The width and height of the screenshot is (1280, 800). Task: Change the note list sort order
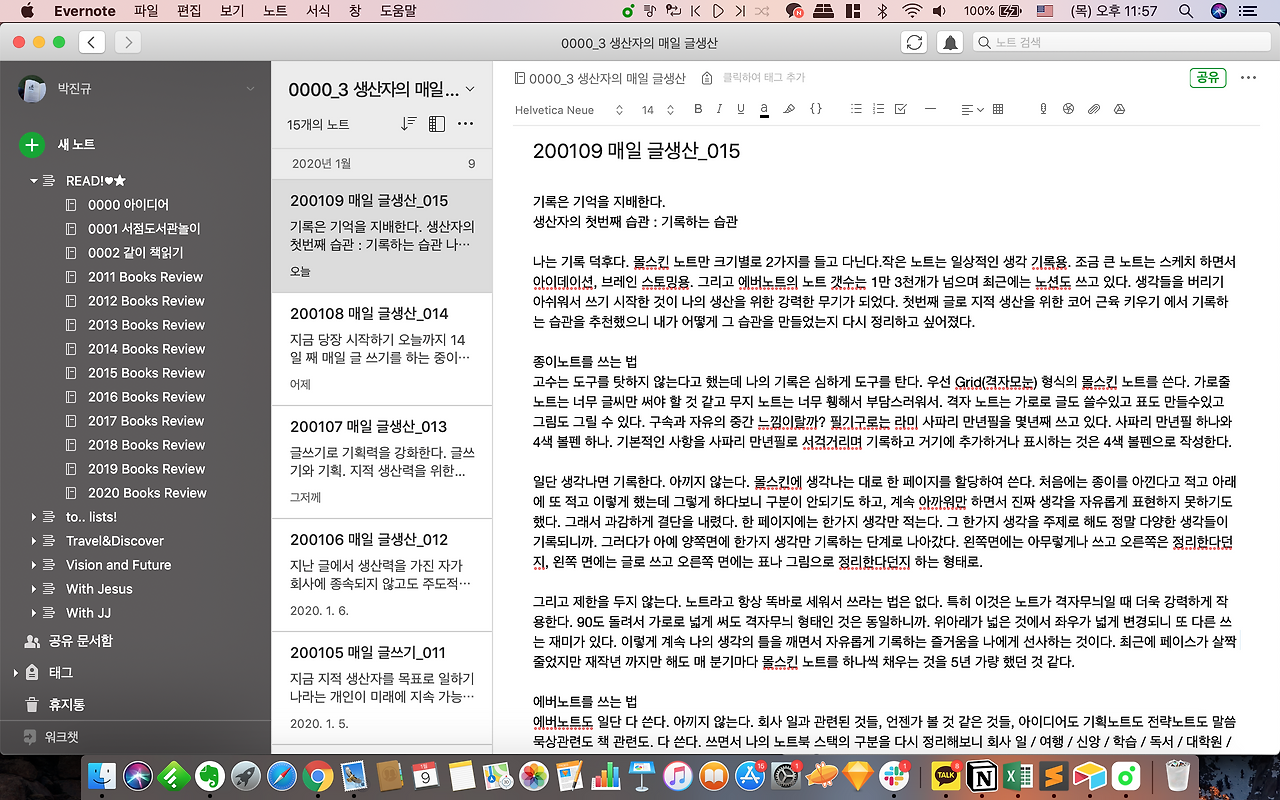(407, 123)
